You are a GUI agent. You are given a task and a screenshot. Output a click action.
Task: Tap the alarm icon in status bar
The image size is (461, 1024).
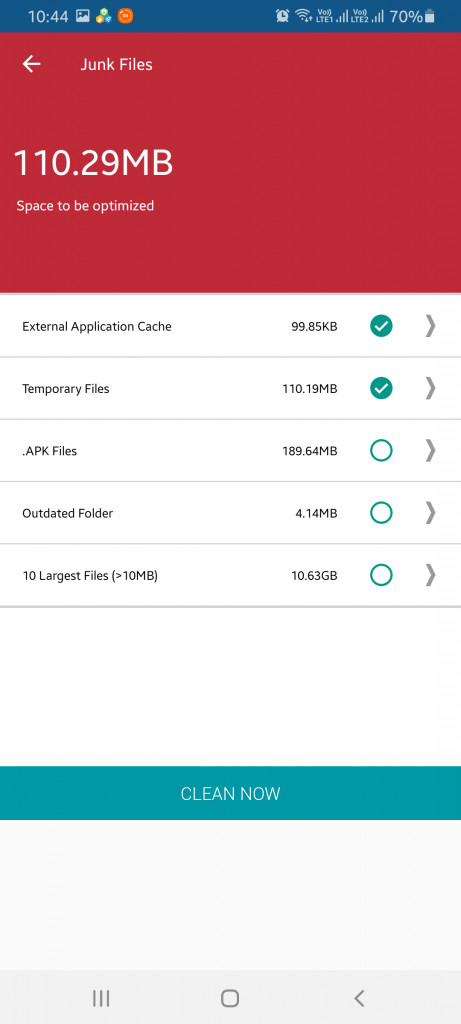tap(282, 16)
